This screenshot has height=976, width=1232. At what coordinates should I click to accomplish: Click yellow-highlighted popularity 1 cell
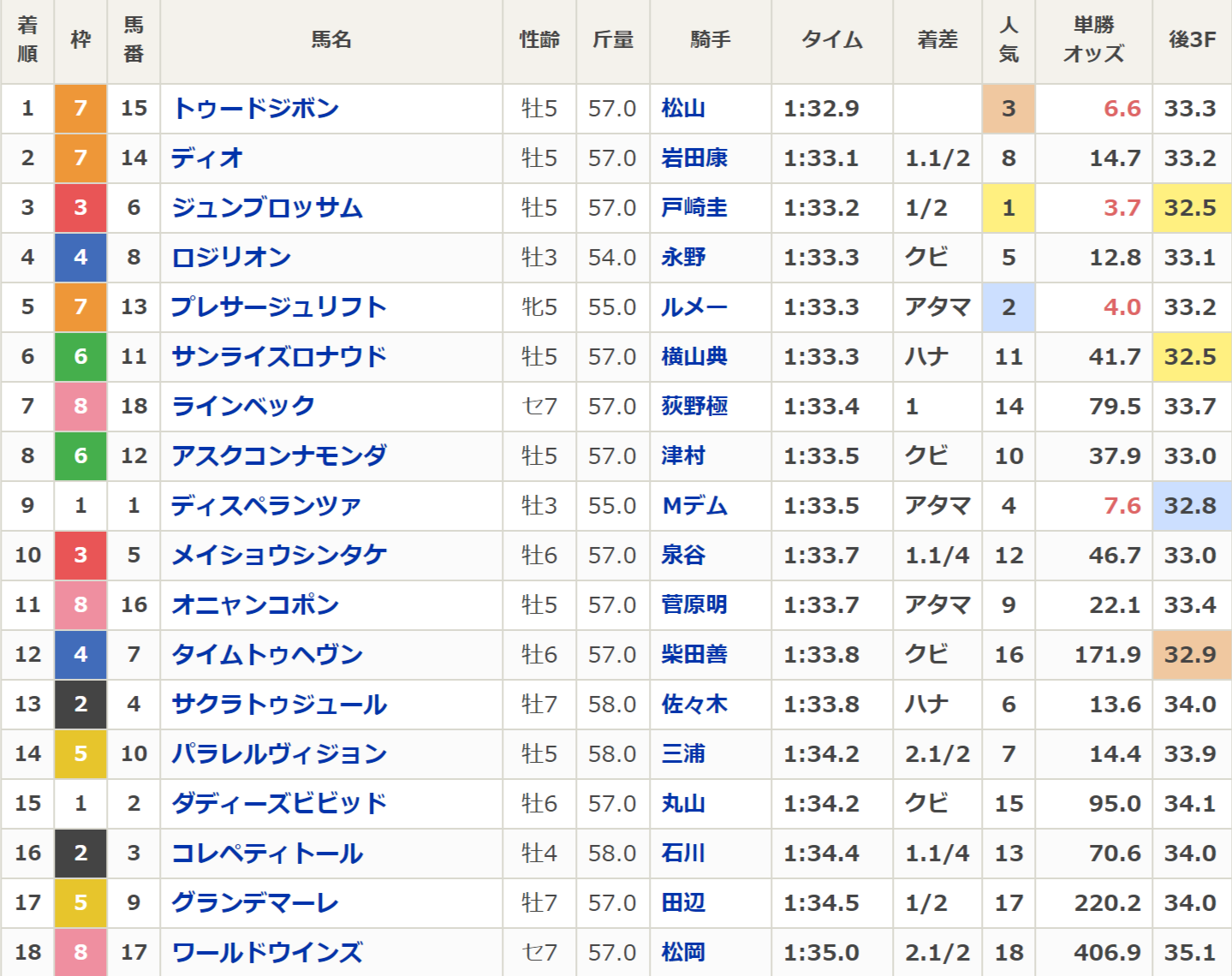point(1009,208)
